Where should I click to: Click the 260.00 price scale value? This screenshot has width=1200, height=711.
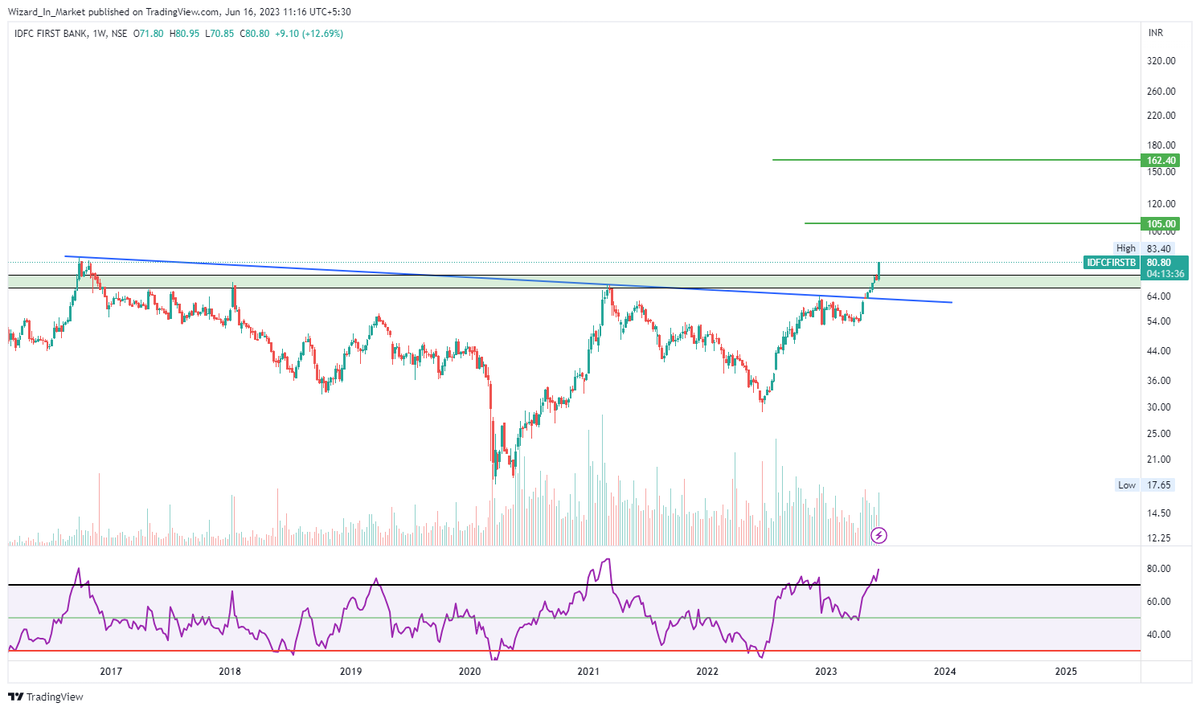[x=1162, y=91]
